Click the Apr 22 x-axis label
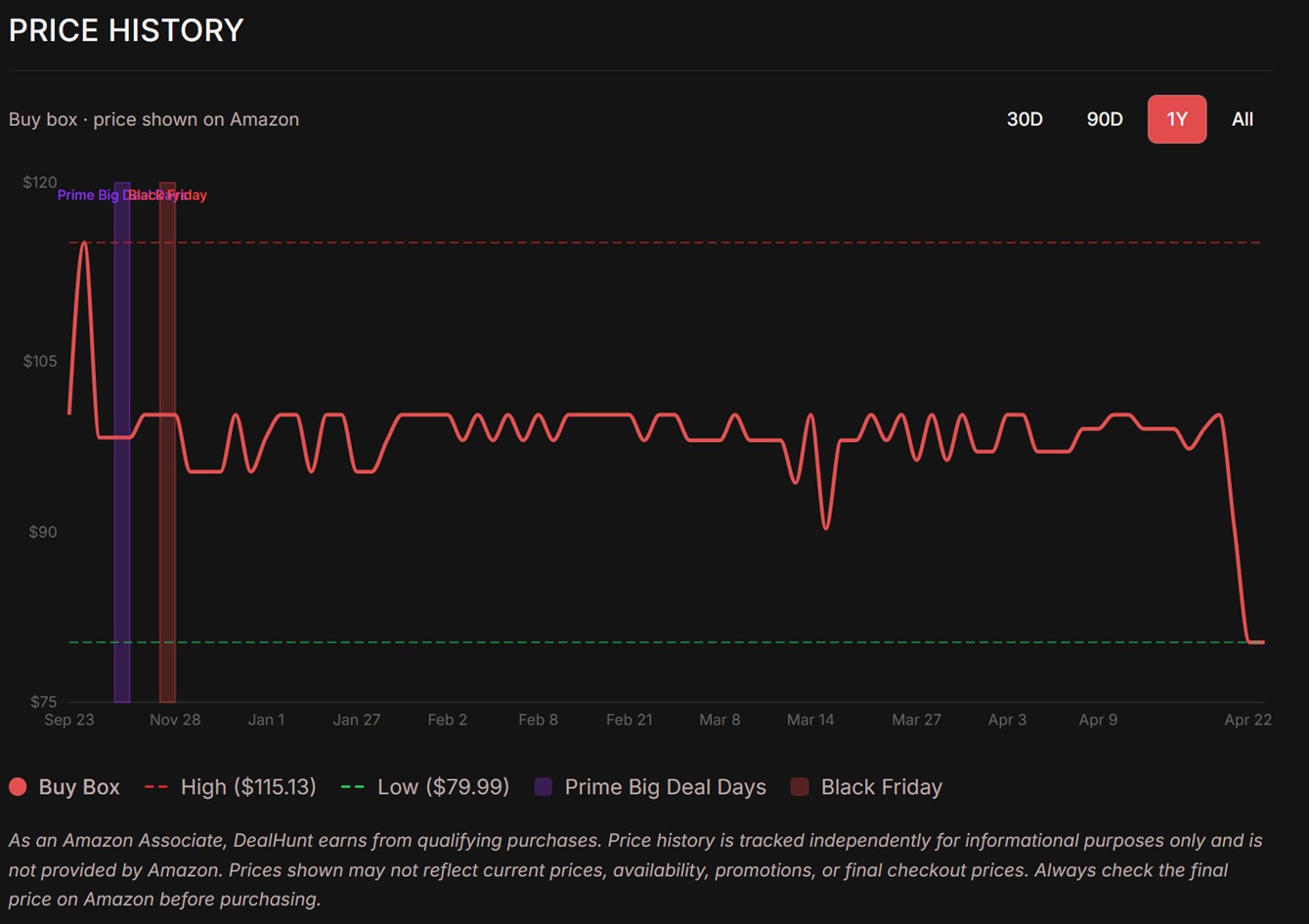 pos(1248,720)
